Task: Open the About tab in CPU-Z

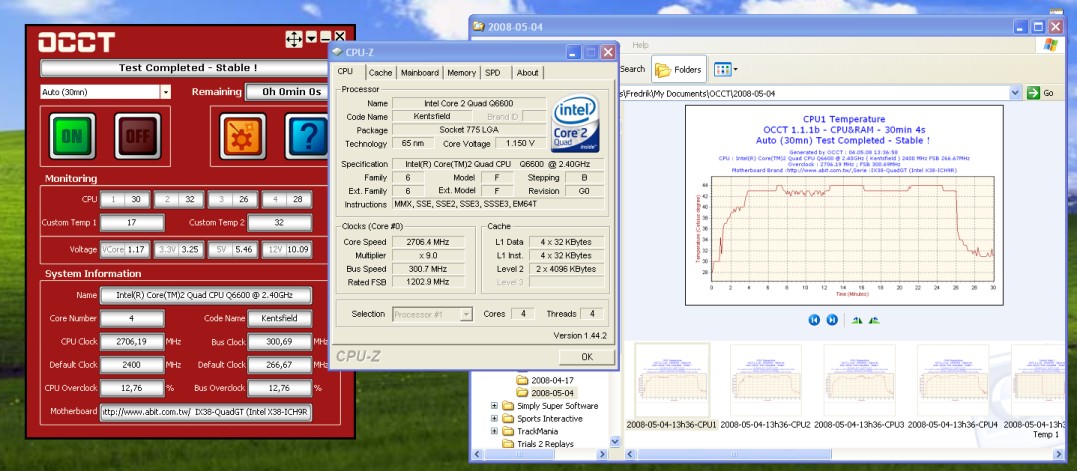Action: 528,73
